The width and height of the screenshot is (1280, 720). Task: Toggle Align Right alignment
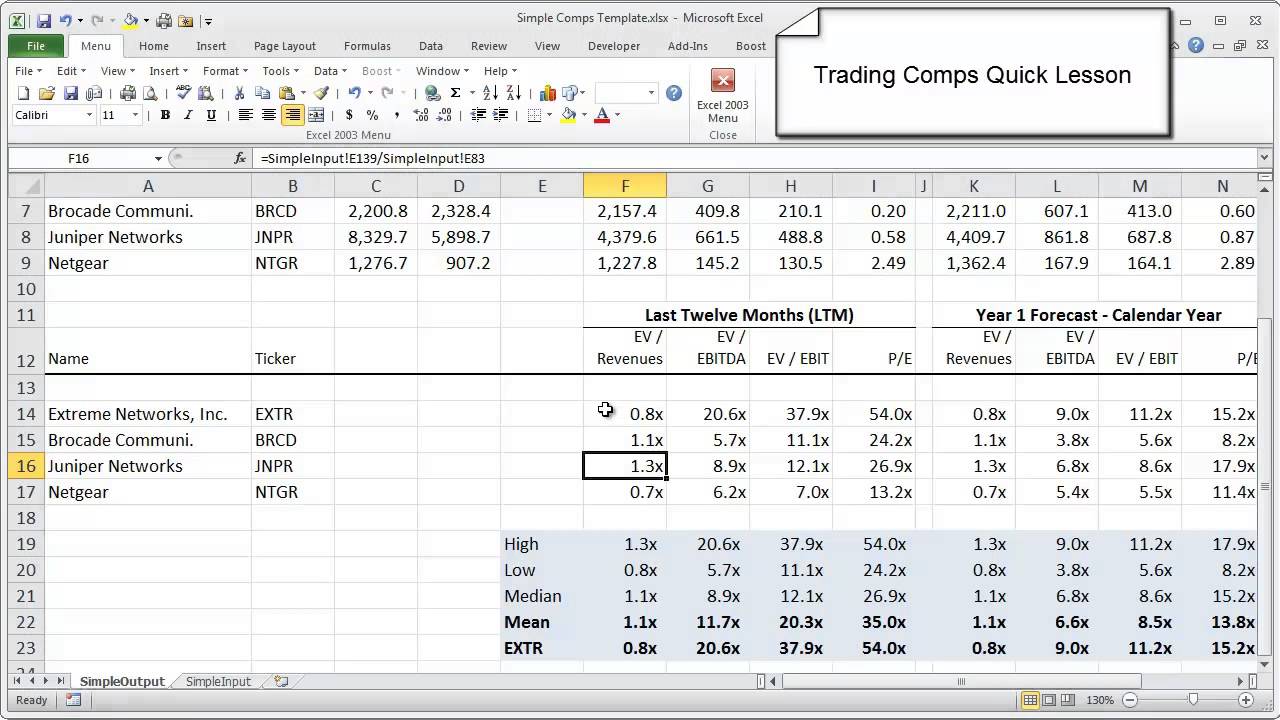292,115
